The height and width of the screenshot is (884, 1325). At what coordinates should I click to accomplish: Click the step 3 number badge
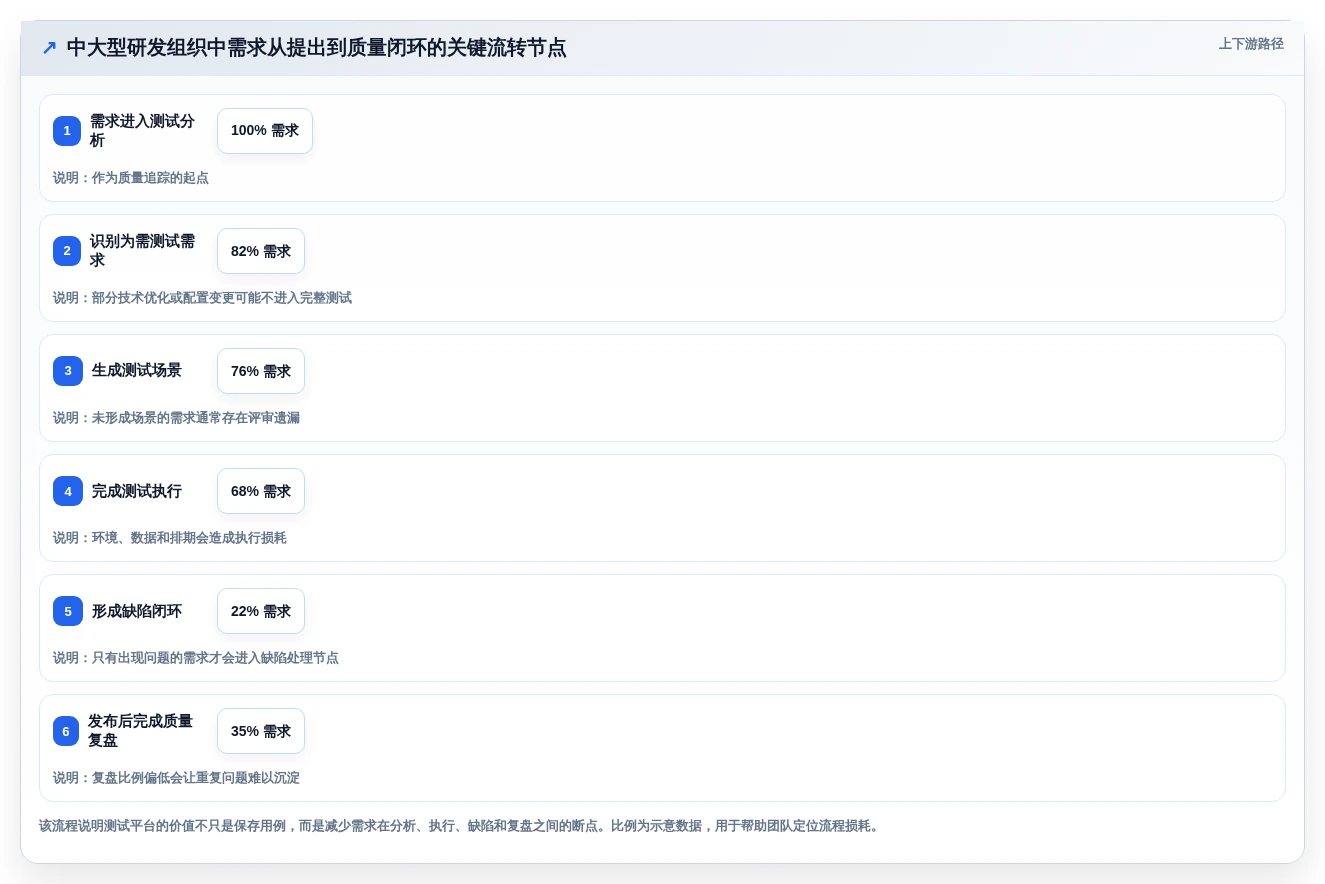[x=68, y=371]
